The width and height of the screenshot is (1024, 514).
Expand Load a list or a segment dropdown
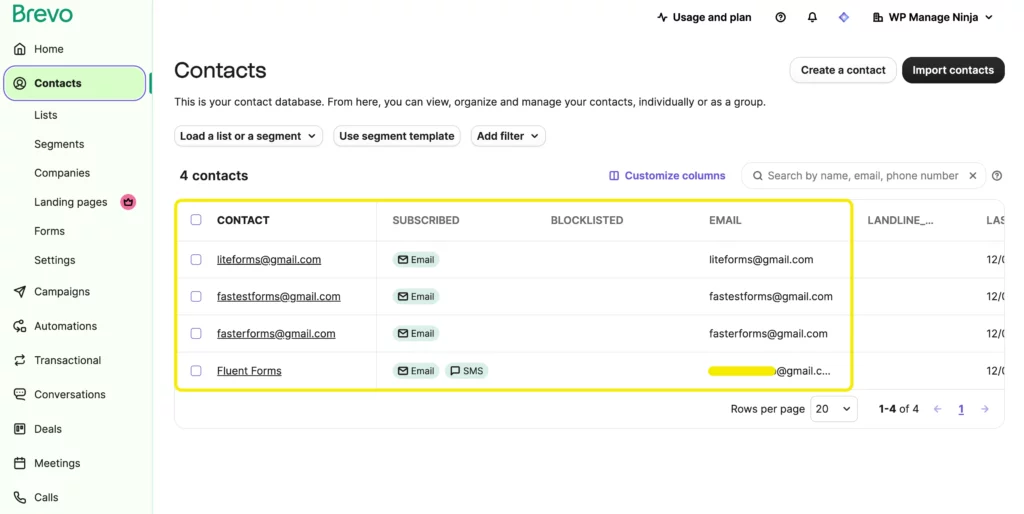click(x=248, y=136)
